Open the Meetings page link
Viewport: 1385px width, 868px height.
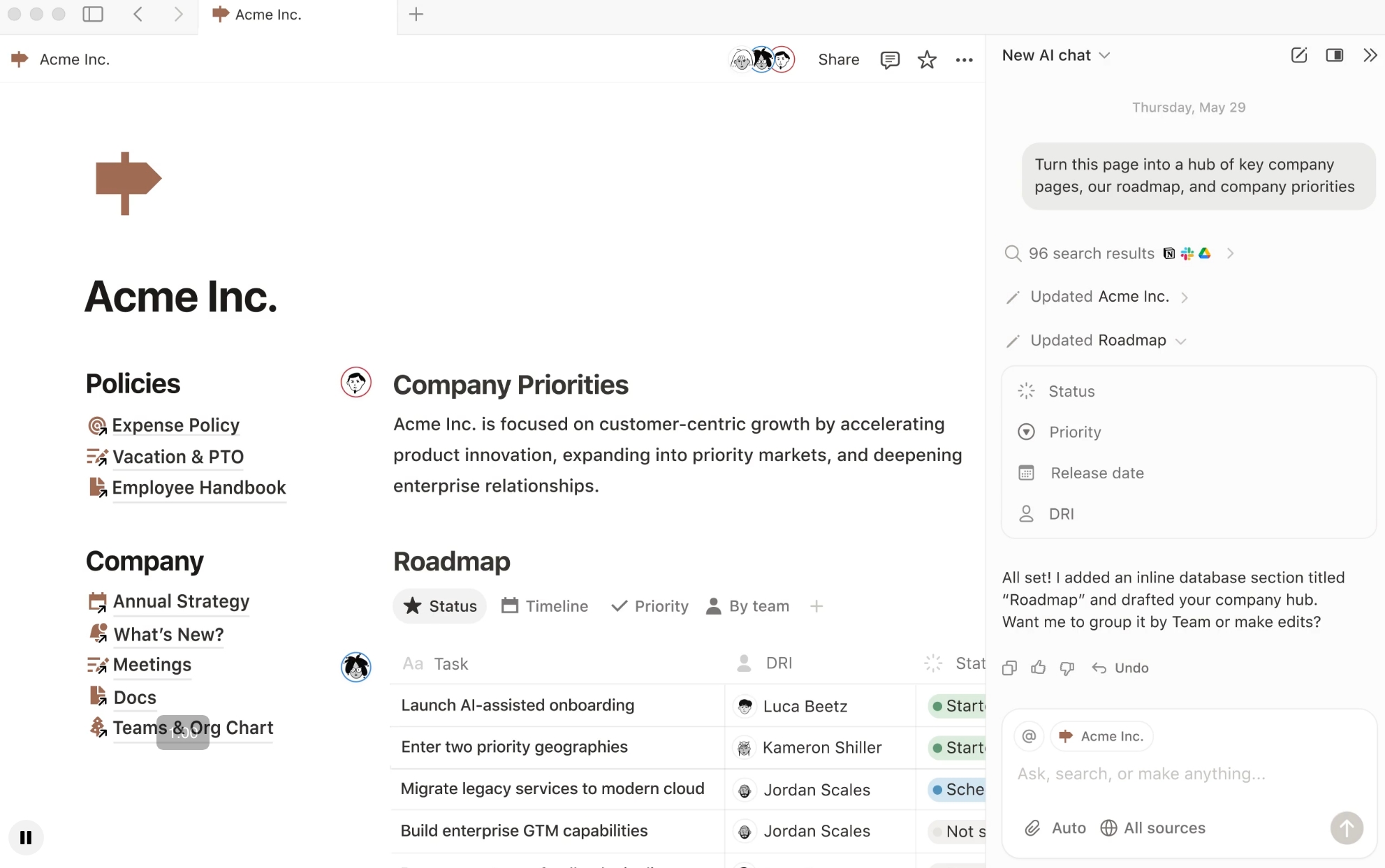click(139, 665)
